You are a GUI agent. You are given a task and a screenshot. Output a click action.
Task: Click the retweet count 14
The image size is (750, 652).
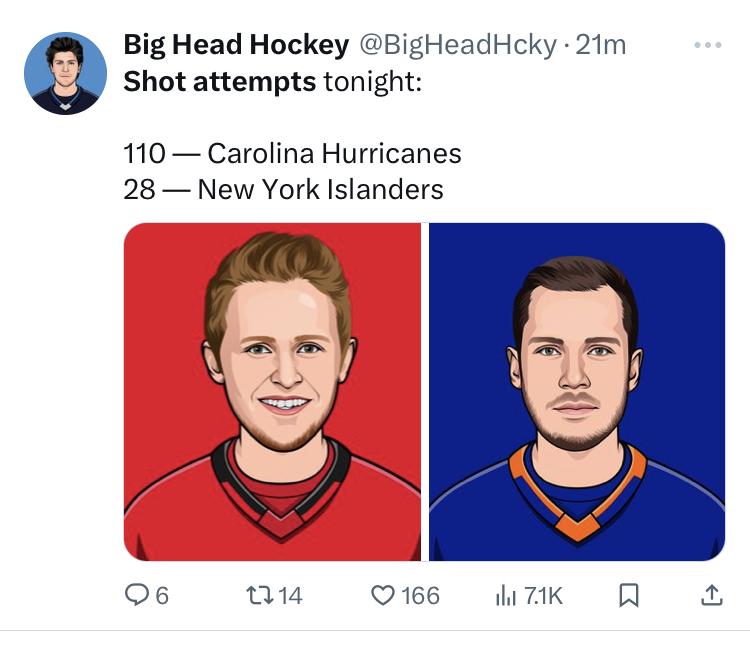(x=290, y=596)
